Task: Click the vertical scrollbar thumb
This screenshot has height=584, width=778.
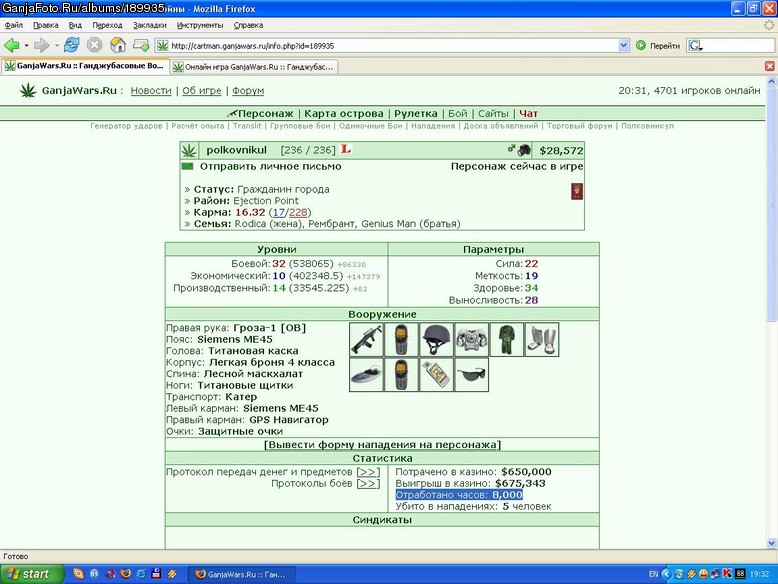Action: pyautogui.click(x=771, y=203)
